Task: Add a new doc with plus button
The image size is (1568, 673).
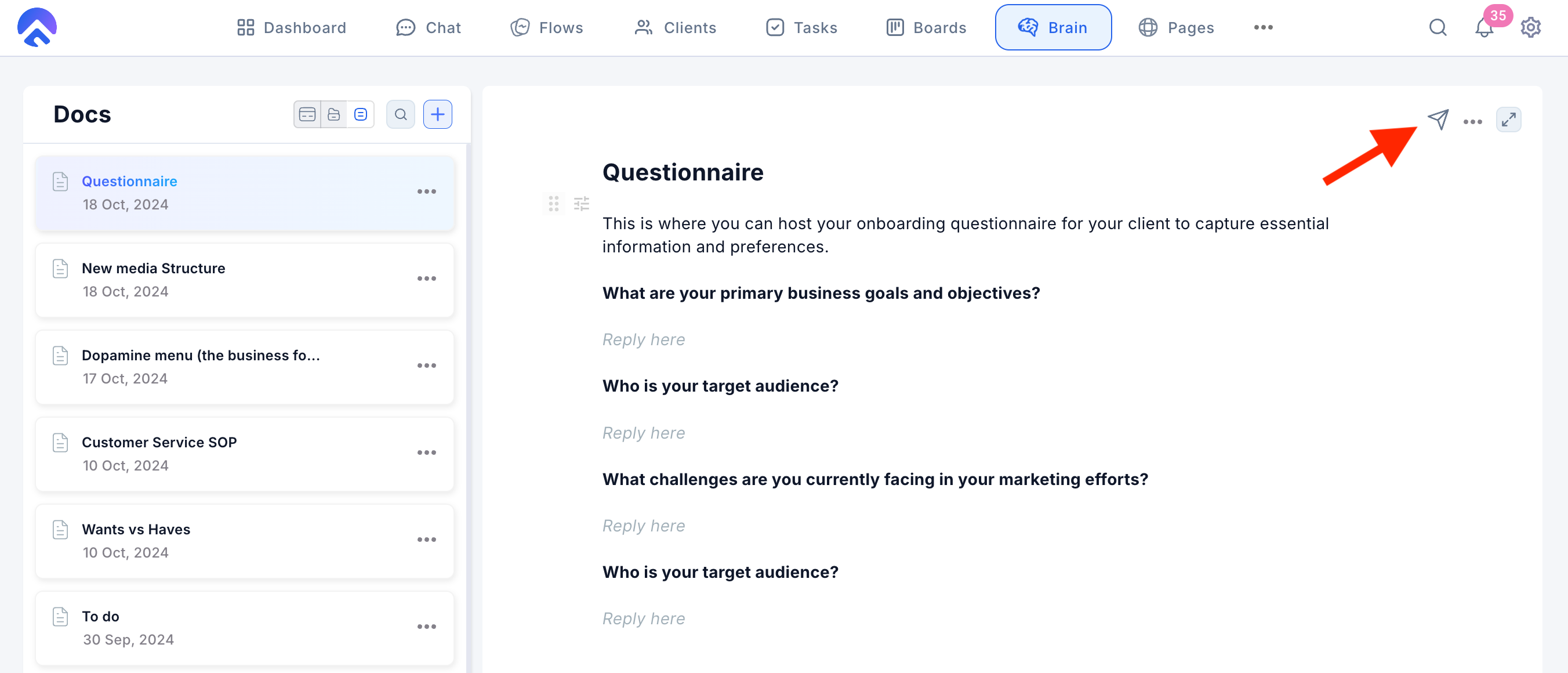Action: 438,114
